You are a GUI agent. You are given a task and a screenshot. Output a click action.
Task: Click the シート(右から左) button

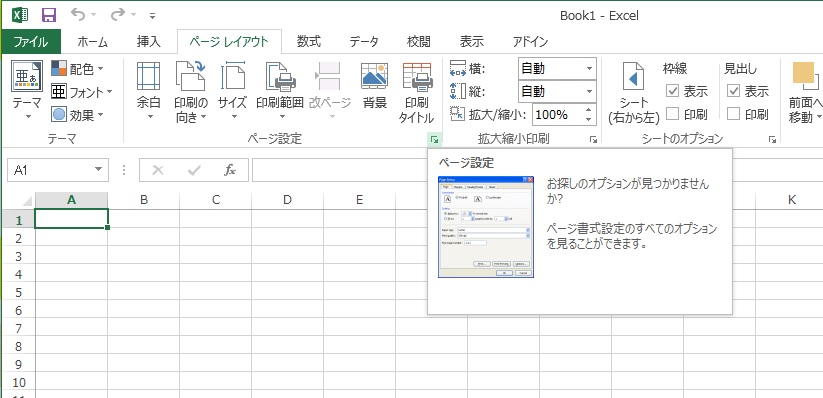point(634,92)
